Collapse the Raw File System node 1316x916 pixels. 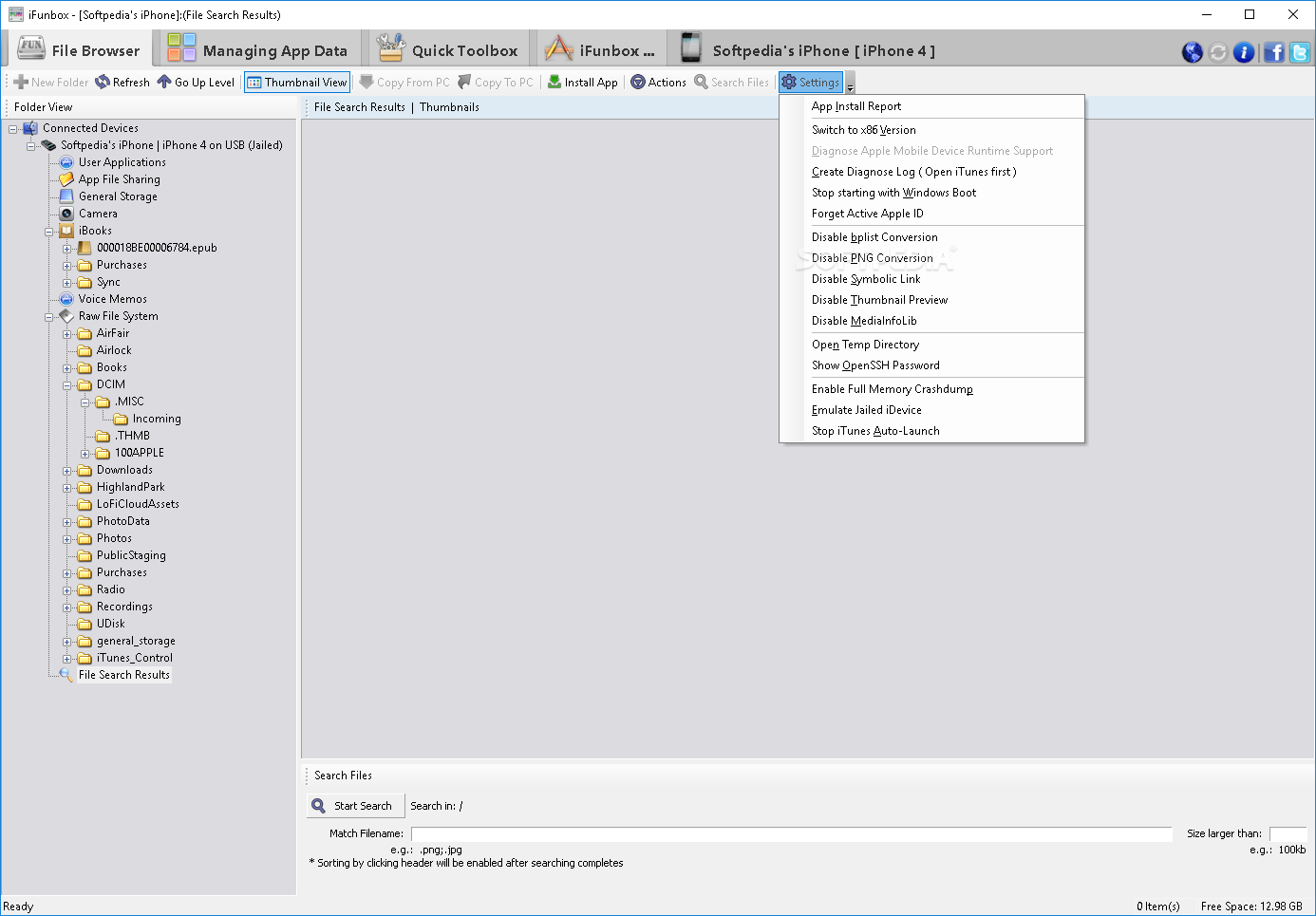tap(49, 317)
